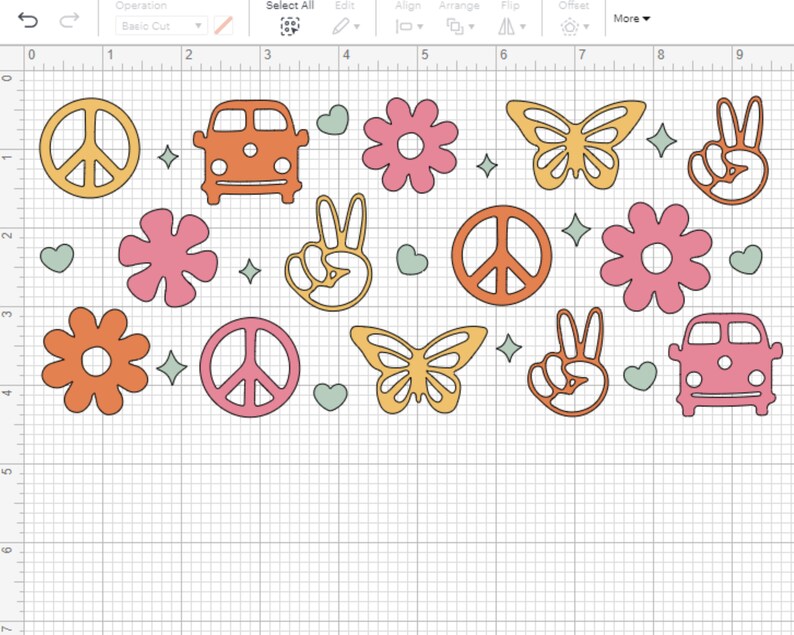
Task: Select the green heart beside pink van
Action: (x=640, y=376)
